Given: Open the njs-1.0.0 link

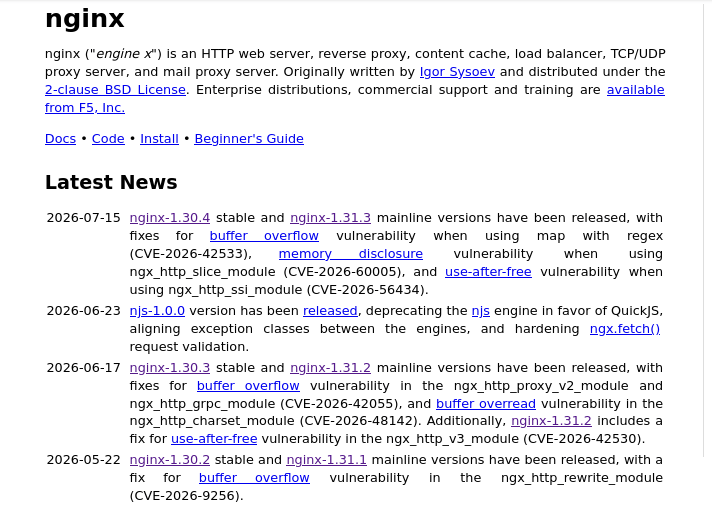Looking at the screenshot, I should 157,311.
